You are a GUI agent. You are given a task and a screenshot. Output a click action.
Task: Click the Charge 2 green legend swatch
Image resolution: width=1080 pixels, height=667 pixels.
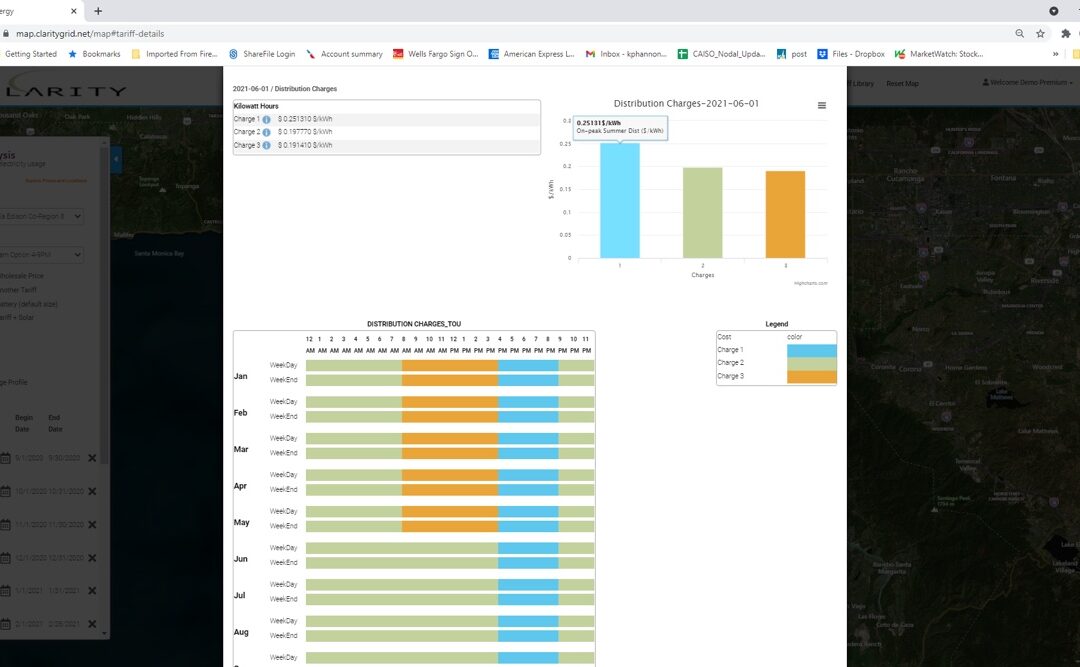tap(811, 363)
